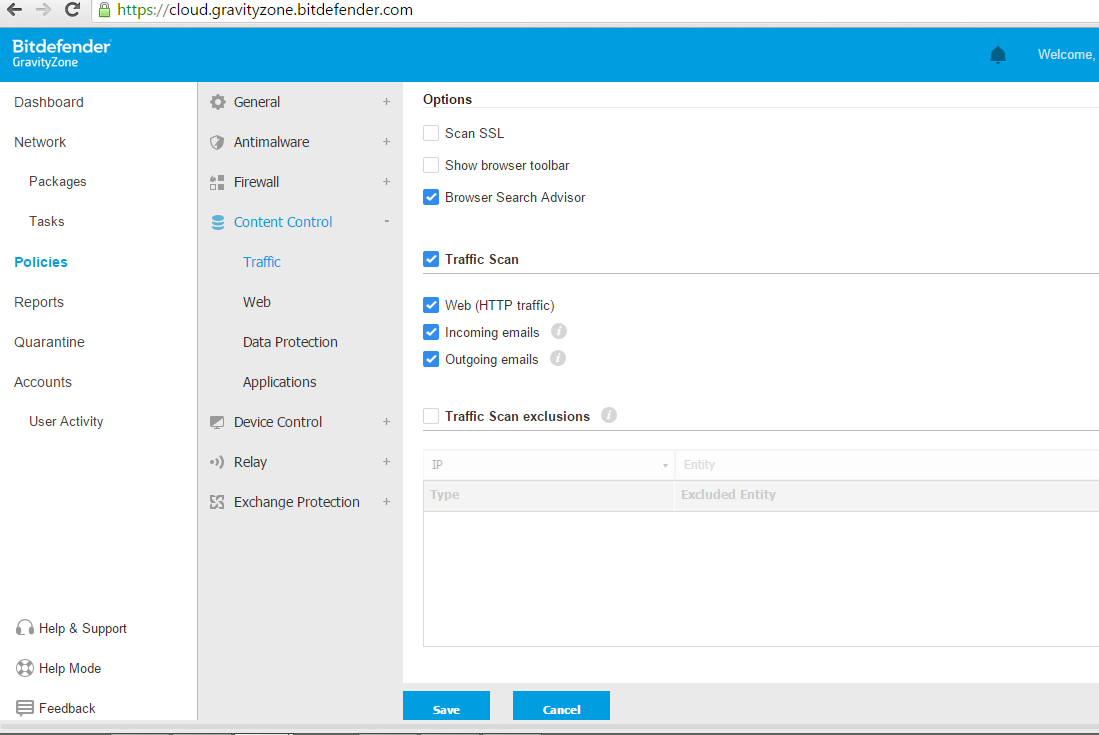The image size is (1099, 735).
Task: Expand Exchange Protection plus sign
Action: click(x=386, y=502)
